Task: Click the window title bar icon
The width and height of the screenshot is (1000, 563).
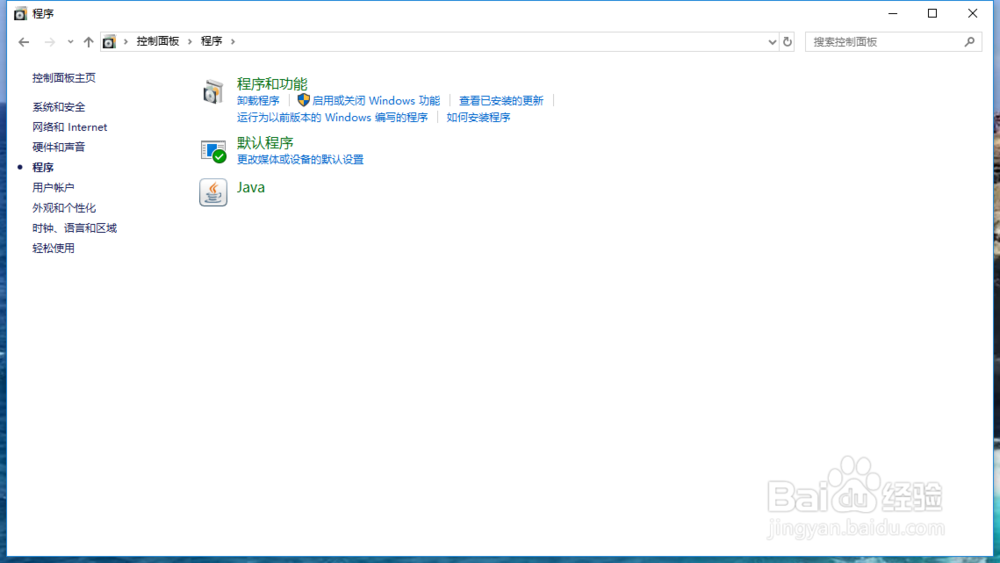Action: [20, 13]
